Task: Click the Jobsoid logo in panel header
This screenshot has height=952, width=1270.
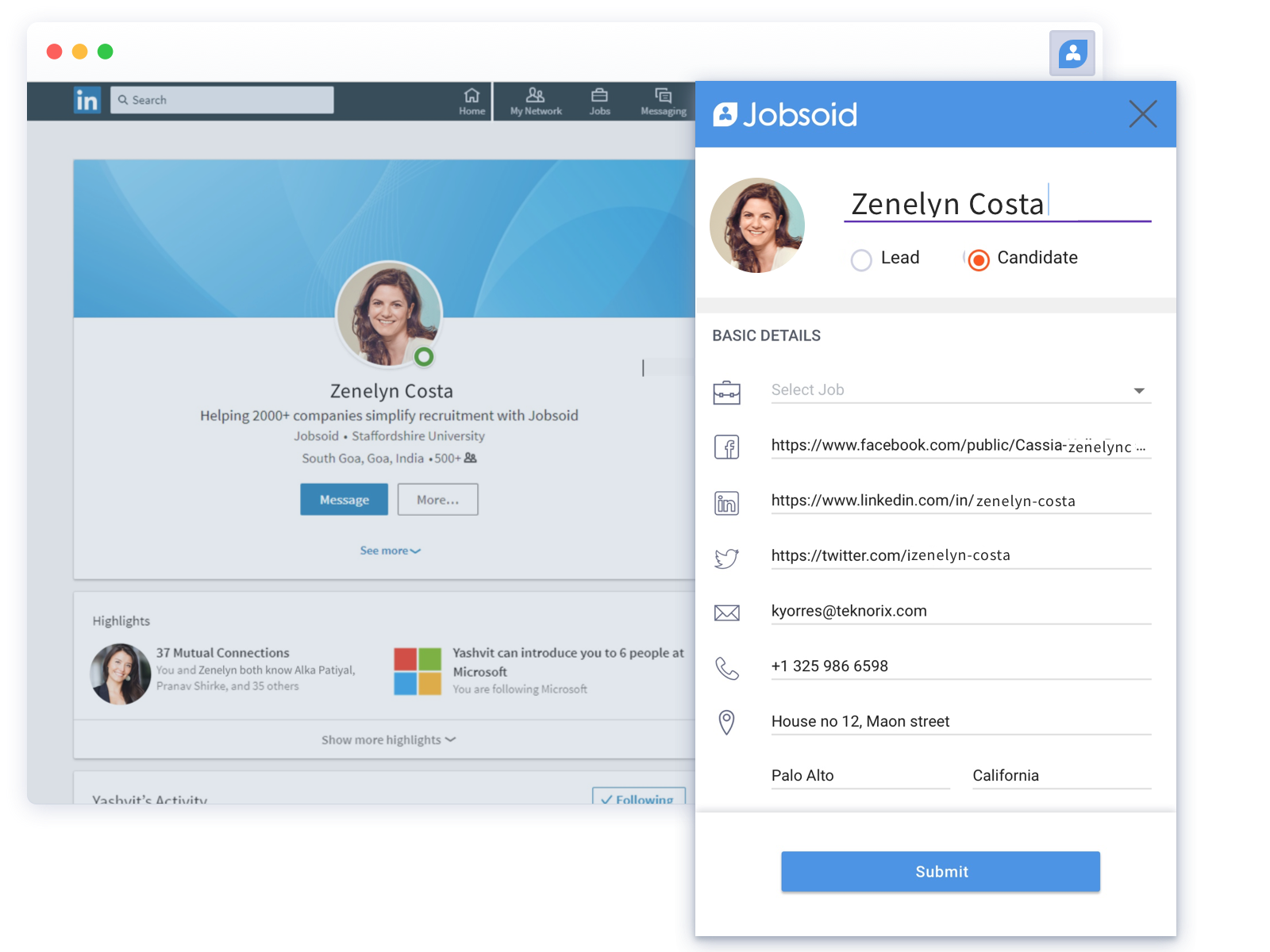Action: (785, 114)
